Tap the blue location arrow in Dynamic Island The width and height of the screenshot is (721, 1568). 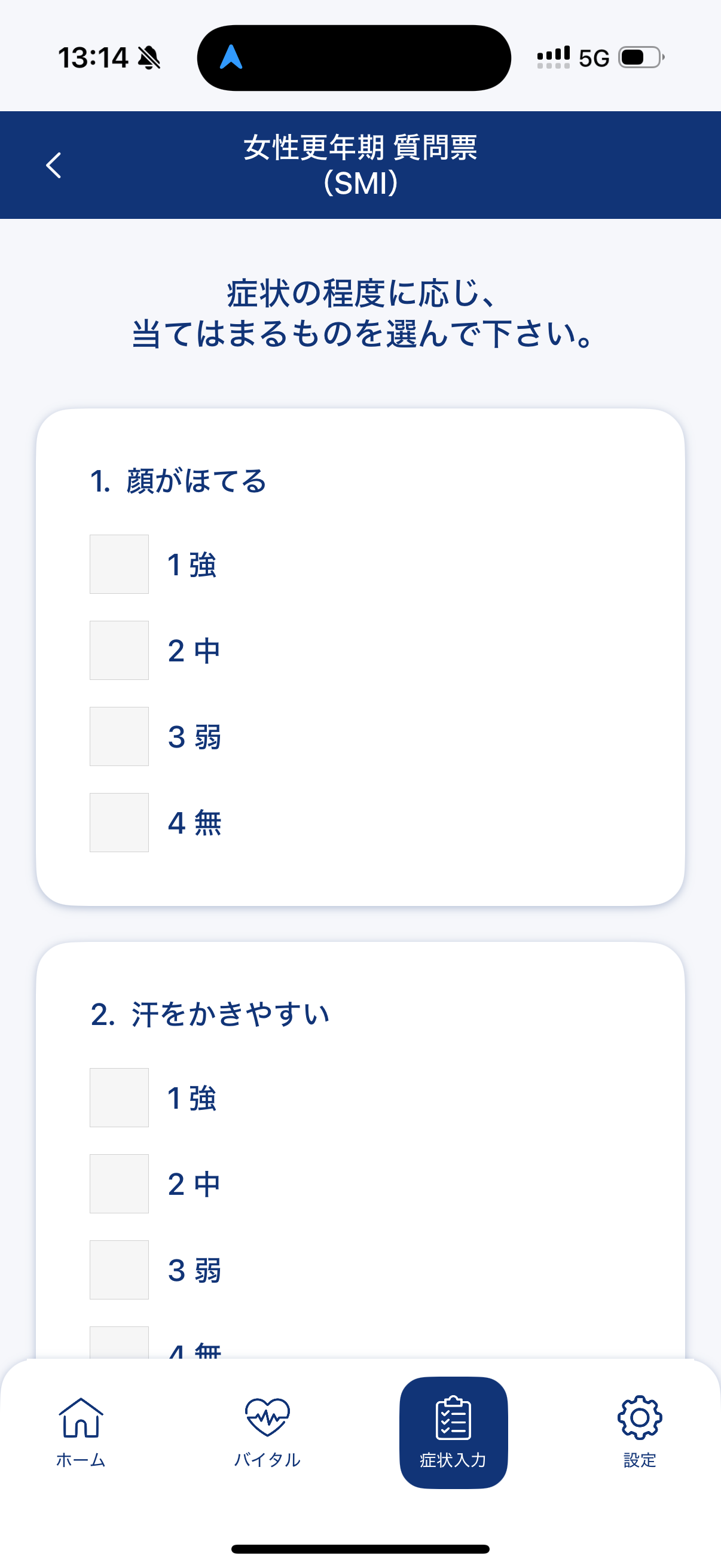pos(231,58)
